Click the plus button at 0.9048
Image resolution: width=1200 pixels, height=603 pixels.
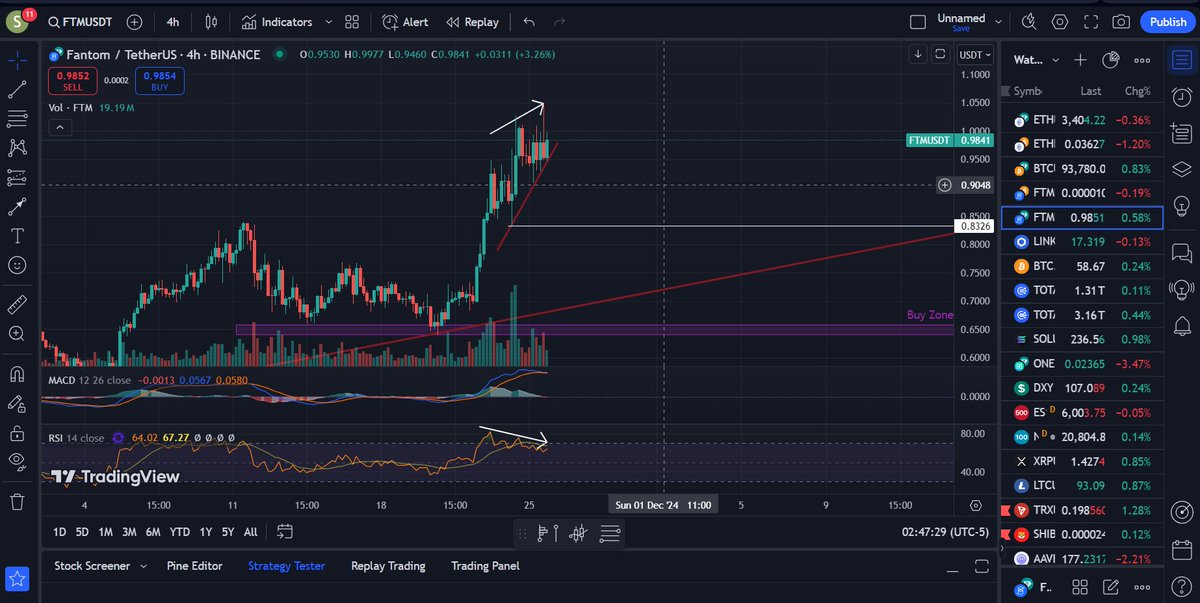[945, 185]
